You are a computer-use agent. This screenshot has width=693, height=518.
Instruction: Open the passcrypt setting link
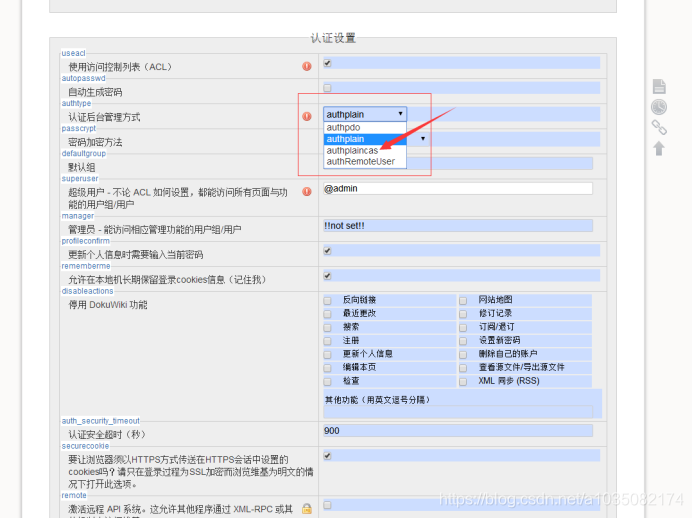(x=79, y=128)
